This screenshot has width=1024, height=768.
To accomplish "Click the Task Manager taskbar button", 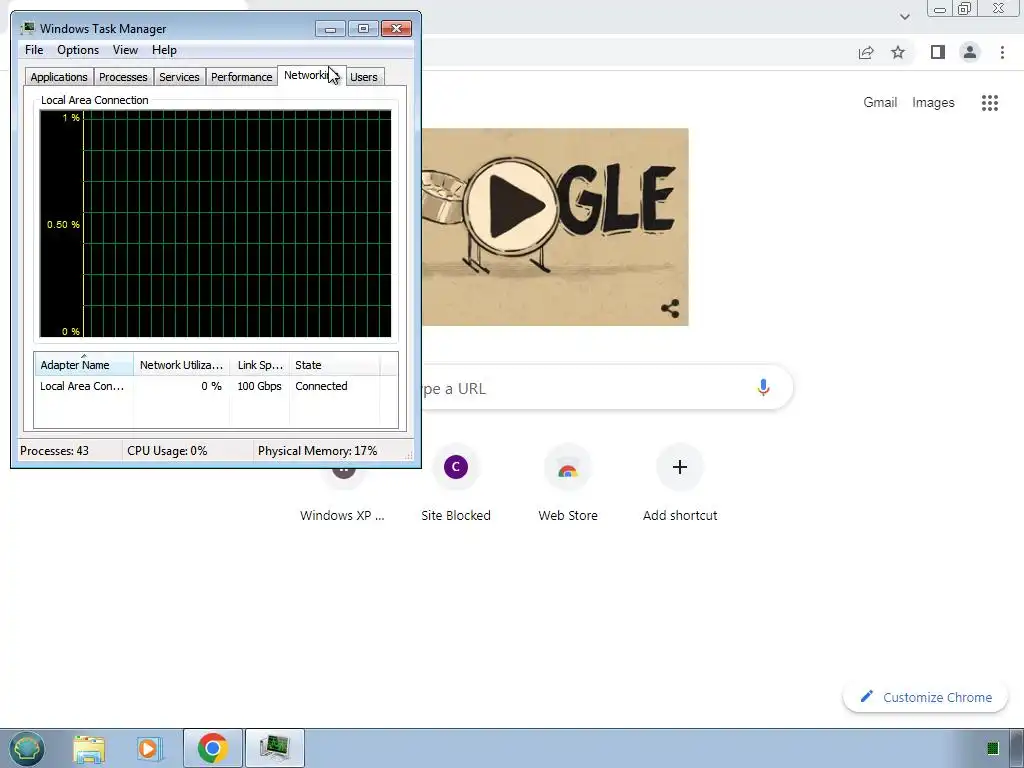I will coord(274,748).
